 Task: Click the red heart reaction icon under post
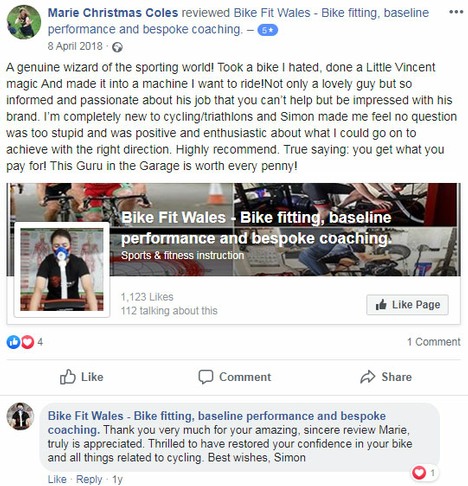coord(28,342)
